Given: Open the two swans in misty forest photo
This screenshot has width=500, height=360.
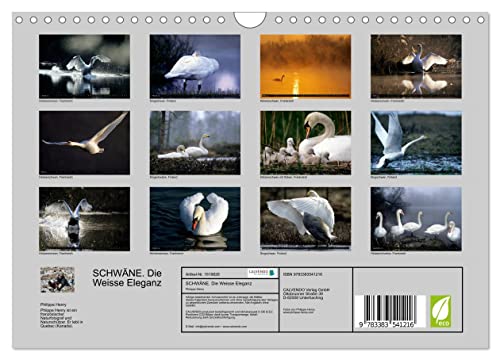Looking at the screenshot, I should (195, 143).
